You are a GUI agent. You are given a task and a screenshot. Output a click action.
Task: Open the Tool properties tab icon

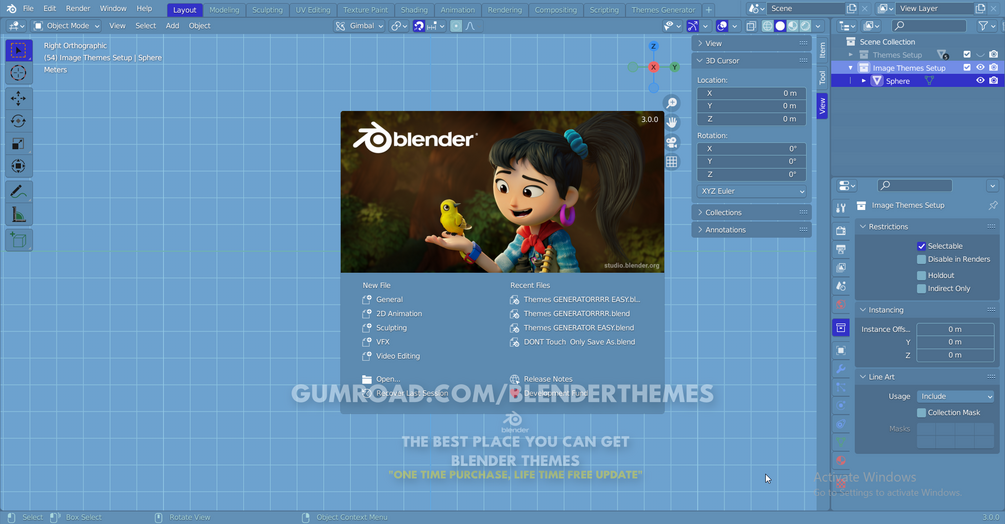[841, 208]
